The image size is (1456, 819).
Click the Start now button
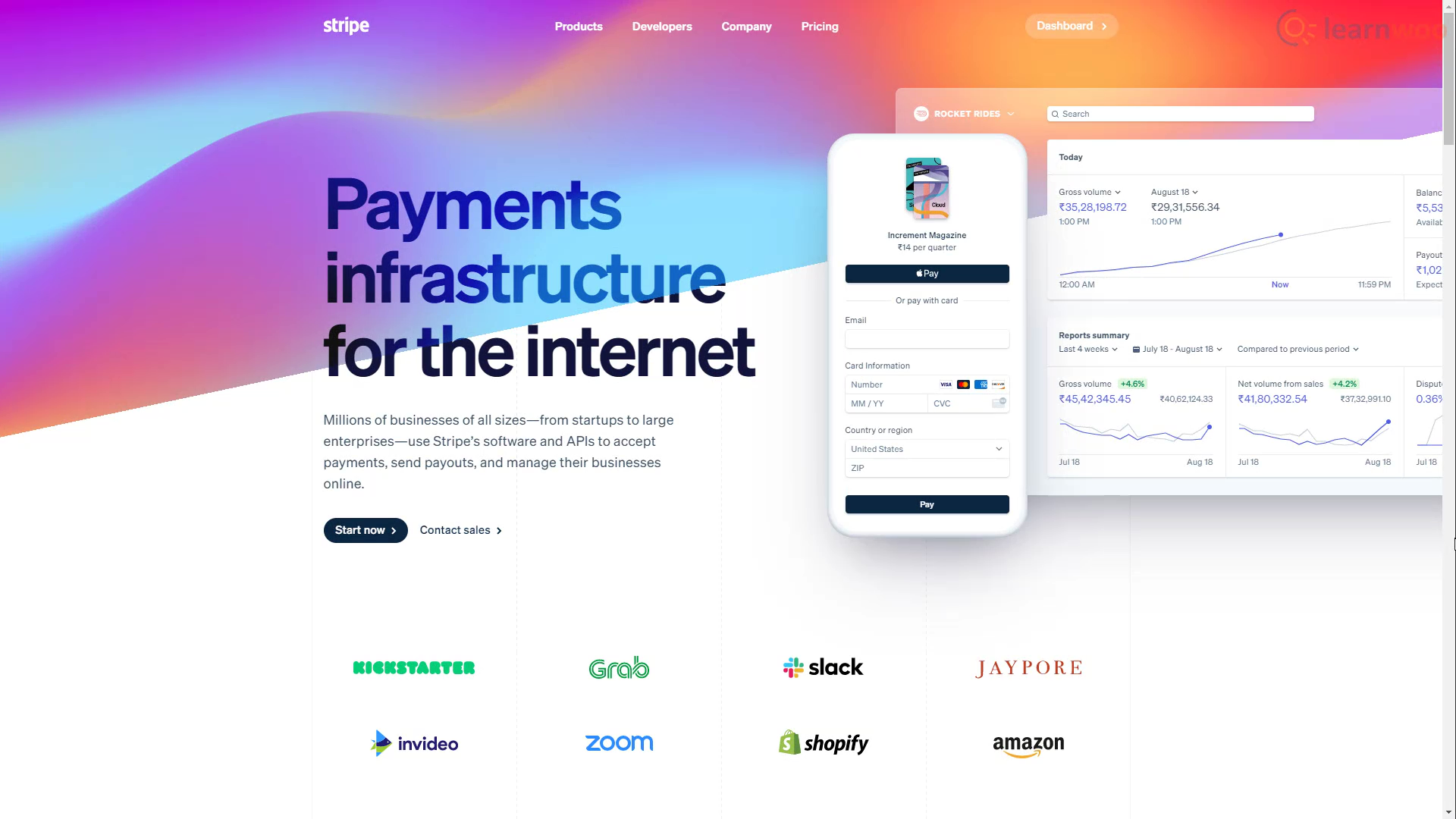coord(365,530)
